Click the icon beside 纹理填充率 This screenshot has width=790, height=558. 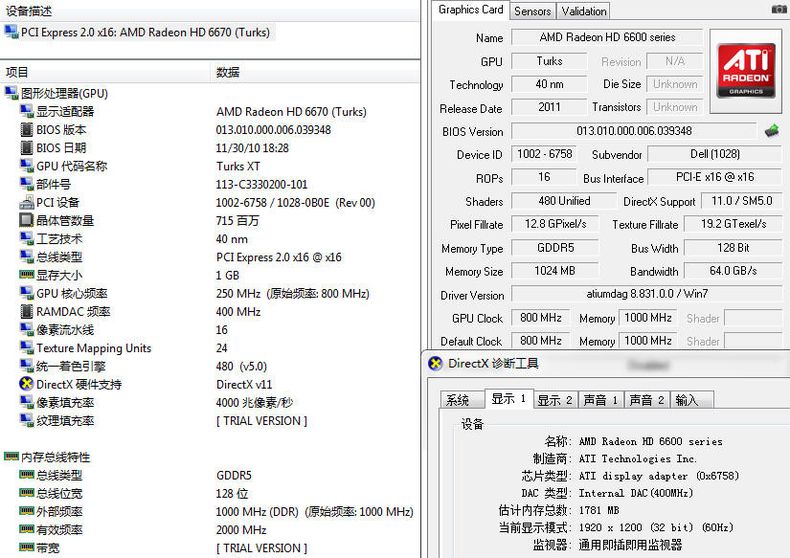(x=27, y=420)
